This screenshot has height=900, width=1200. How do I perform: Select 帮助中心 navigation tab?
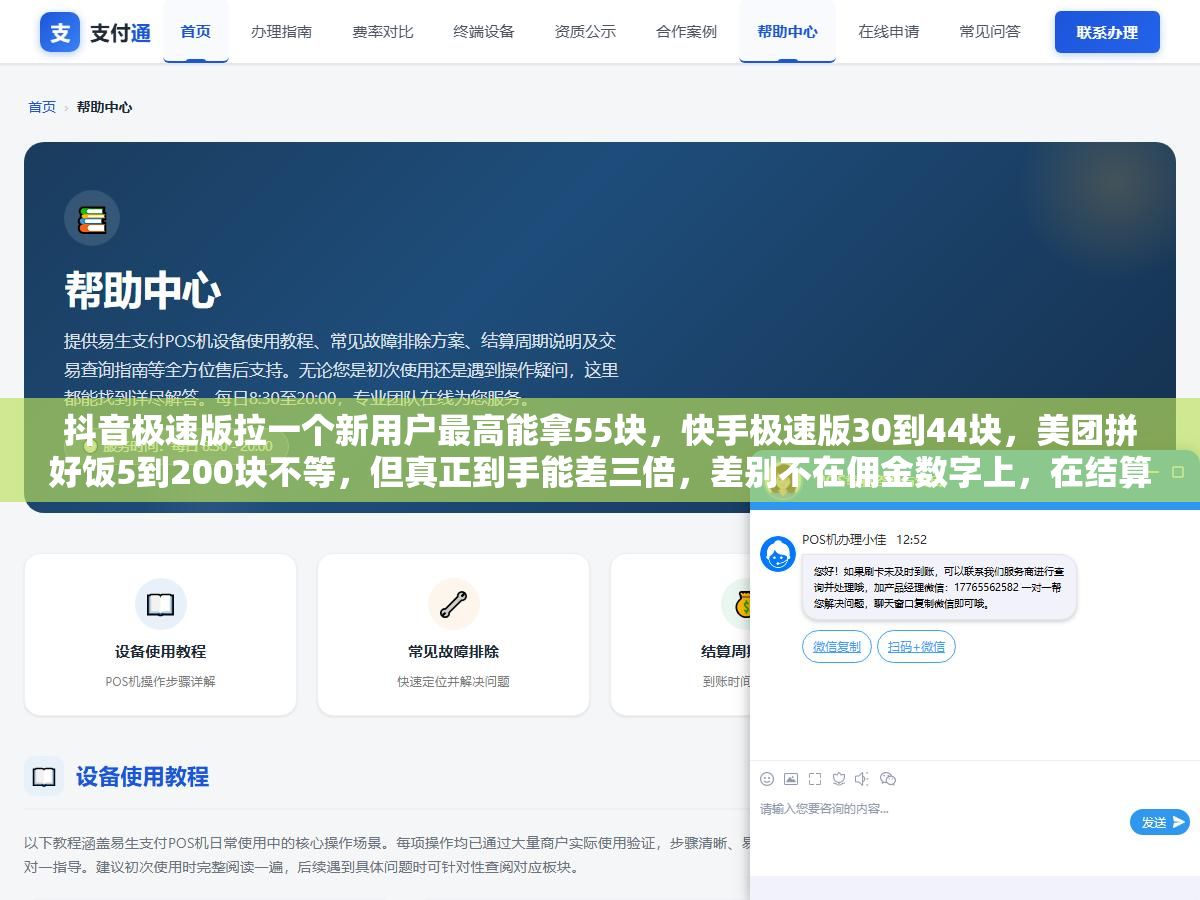787,31
